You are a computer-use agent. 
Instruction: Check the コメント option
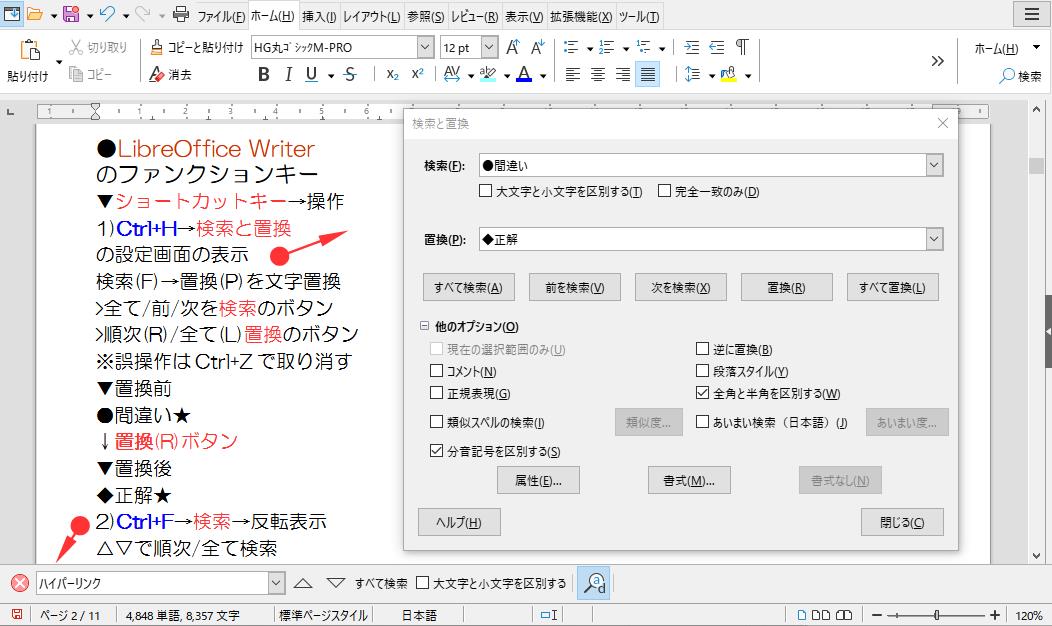(436, 371)
